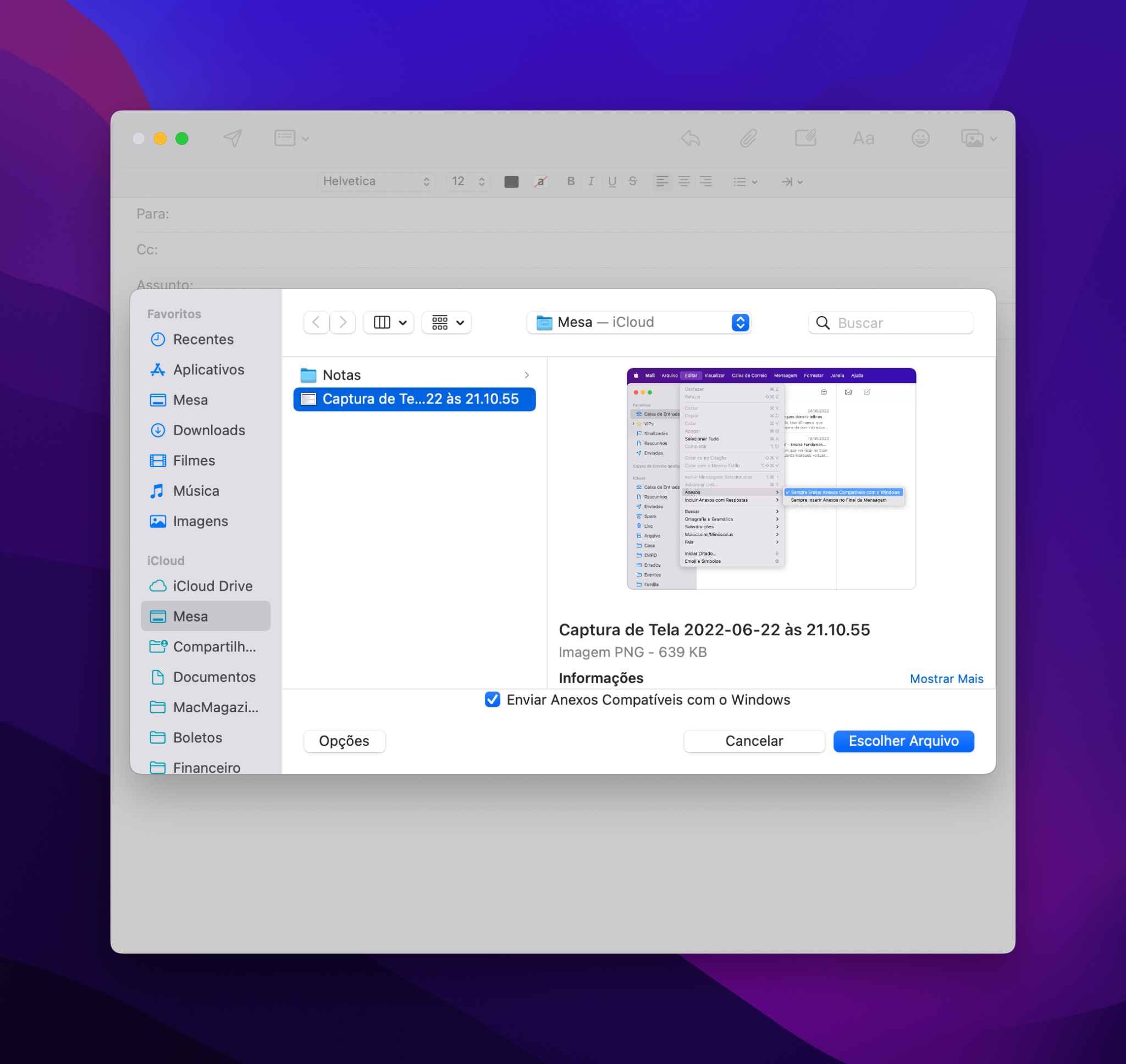Click Escolher Arquivo to choose the file
The width and height of the screenshot is (1126, 1064).
903,741
